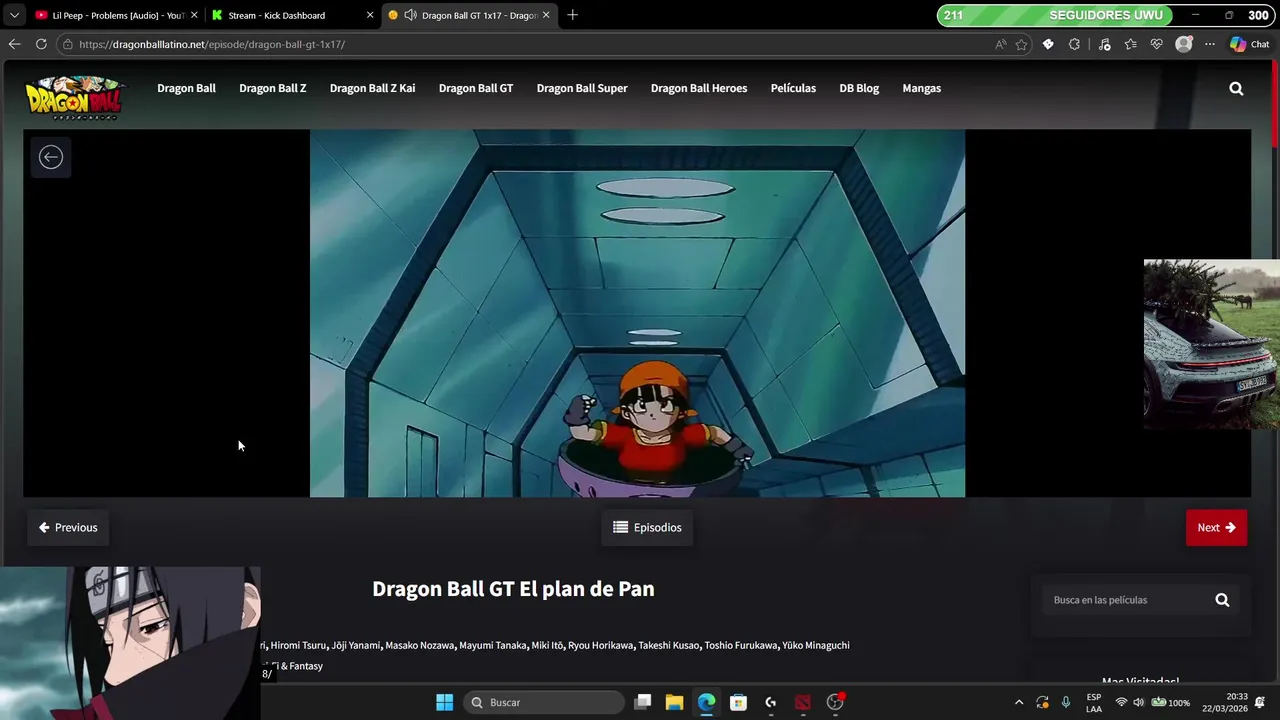The width and height of the screenshot is (1280, 720).
Task: Open Dragon Ball Super menu item
Action: pyautogui.click(x=582, y=88)
